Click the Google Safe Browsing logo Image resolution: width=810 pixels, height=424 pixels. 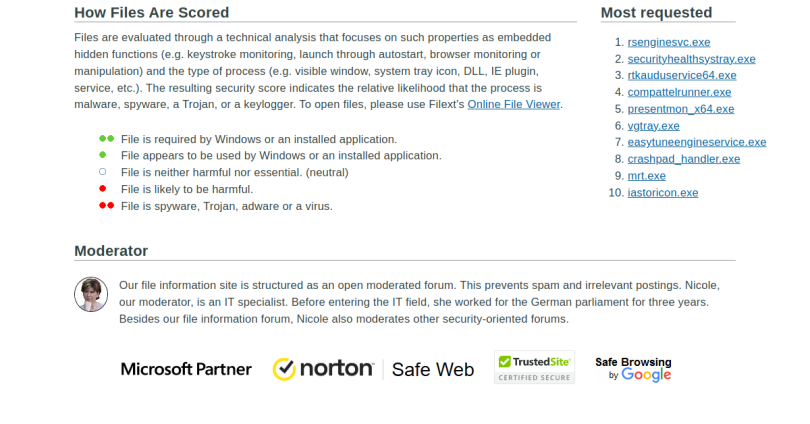click(633, 369)
